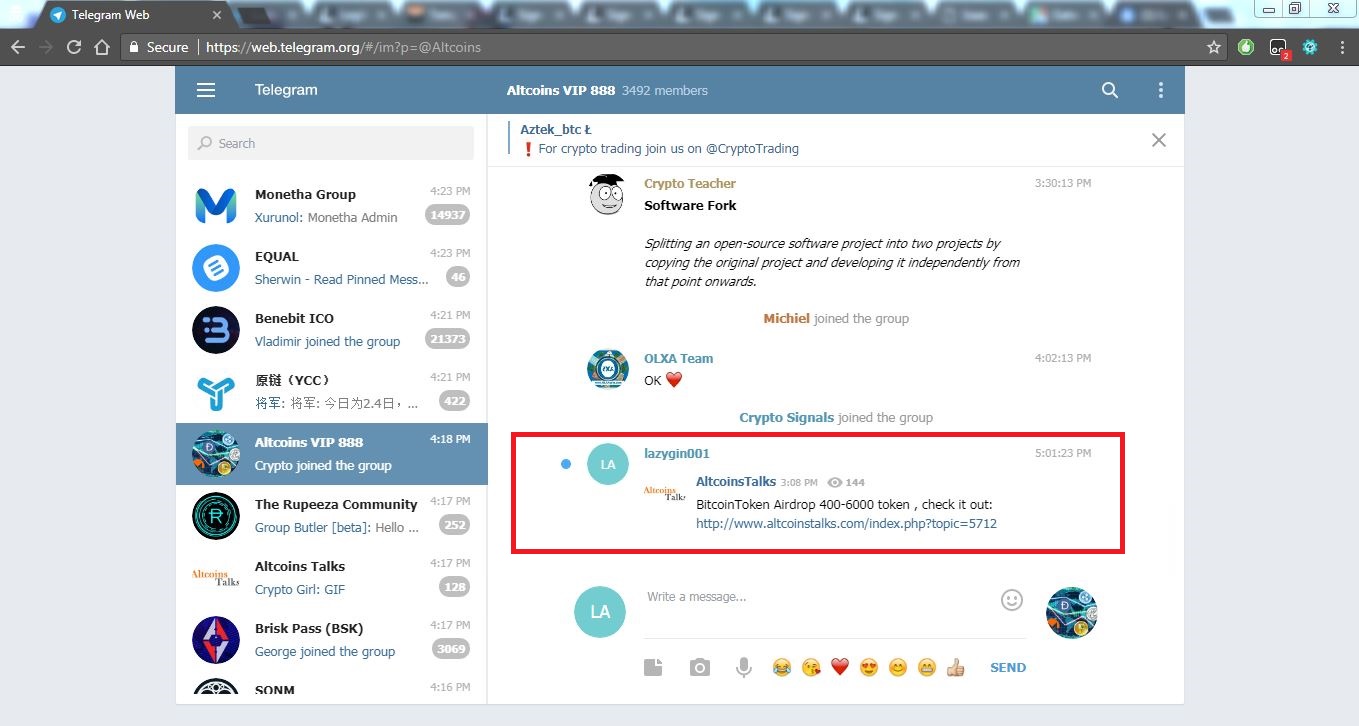Open the altcoinstalks.com topic link
Screen dimensions: 1359x726
pyautogui.click(x=846, y=523)
